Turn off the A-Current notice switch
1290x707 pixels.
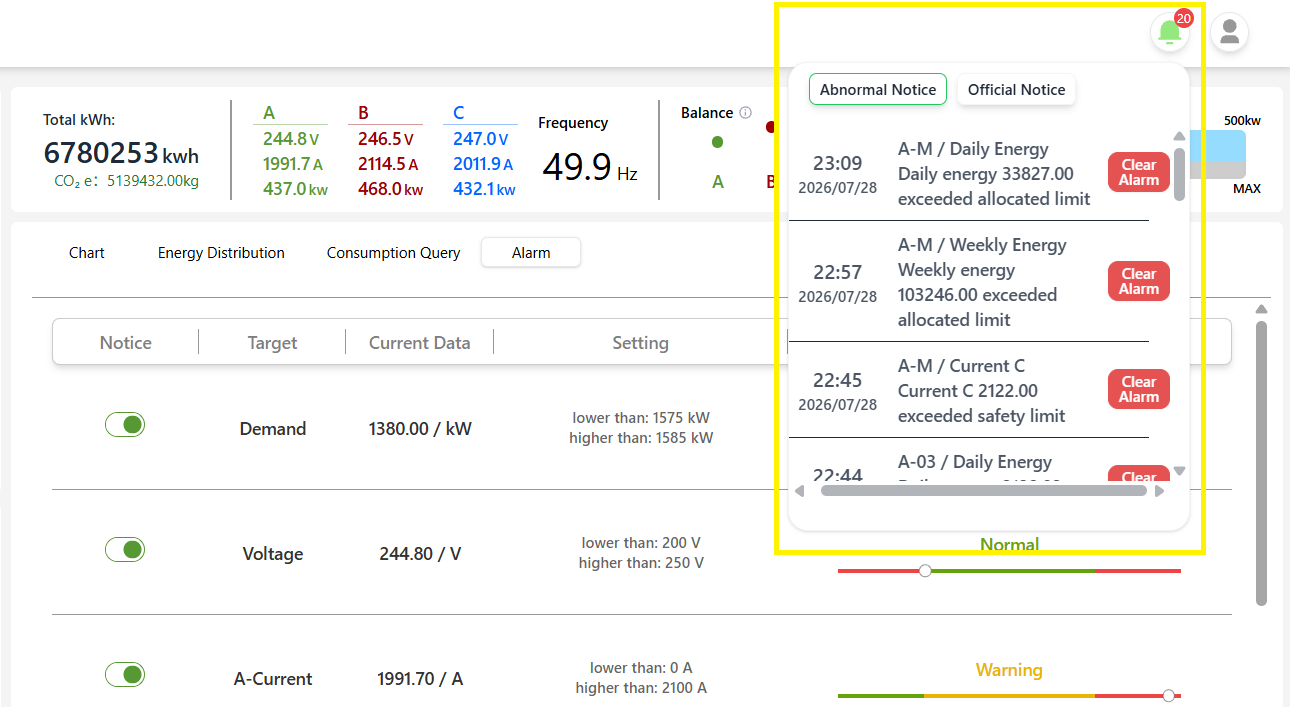[125, 675]
